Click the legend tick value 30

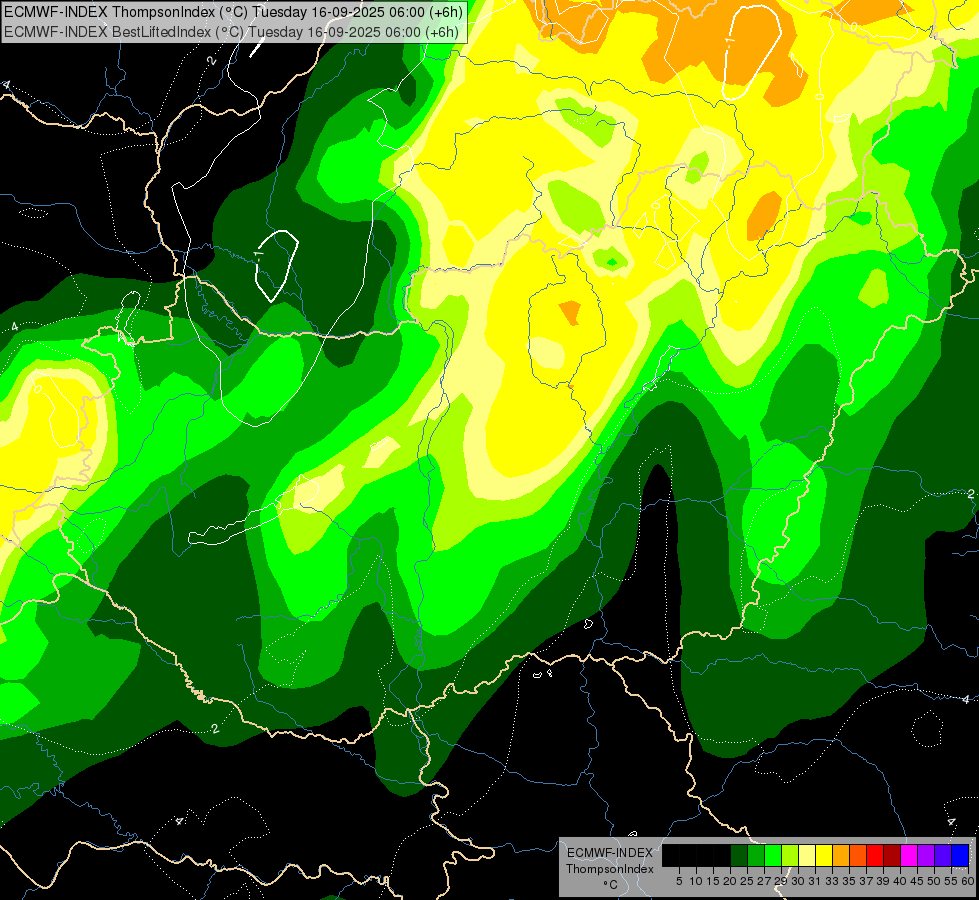pos(798,881)
